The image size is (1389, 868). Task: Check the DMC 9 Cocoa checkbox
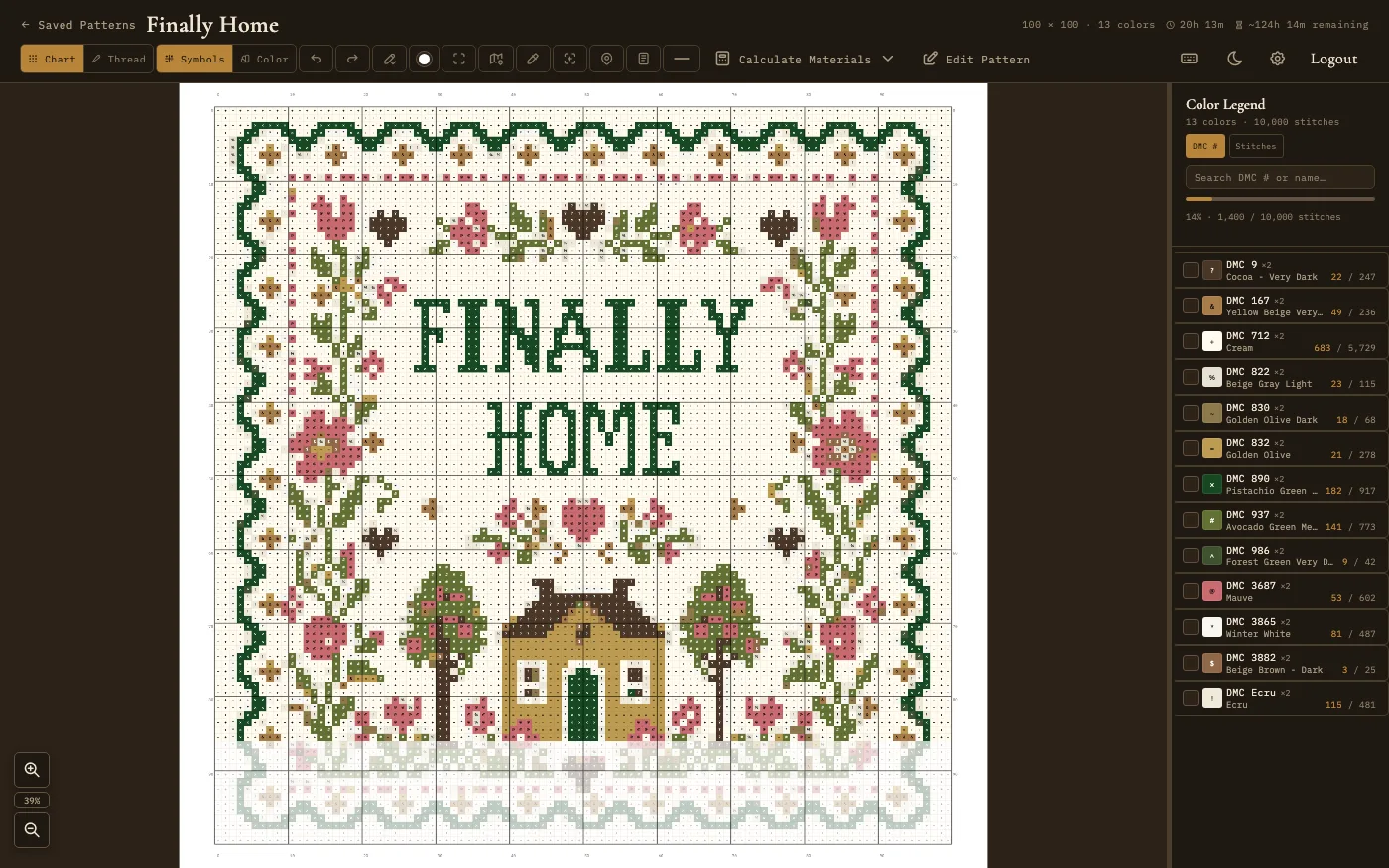(x=1191, y=270)
